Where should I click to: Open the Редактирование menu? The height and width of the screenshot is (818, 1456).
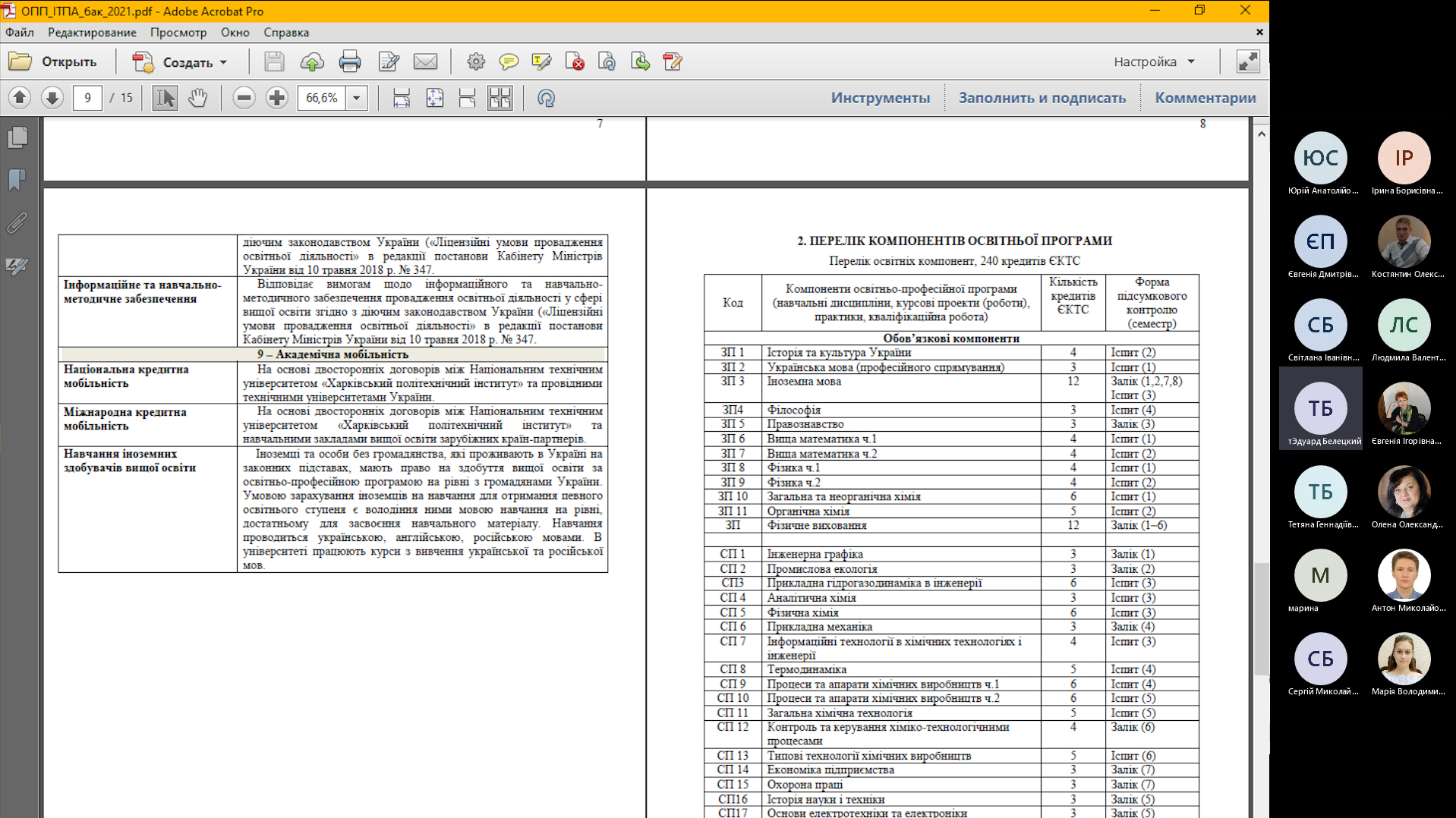point(92,33)
